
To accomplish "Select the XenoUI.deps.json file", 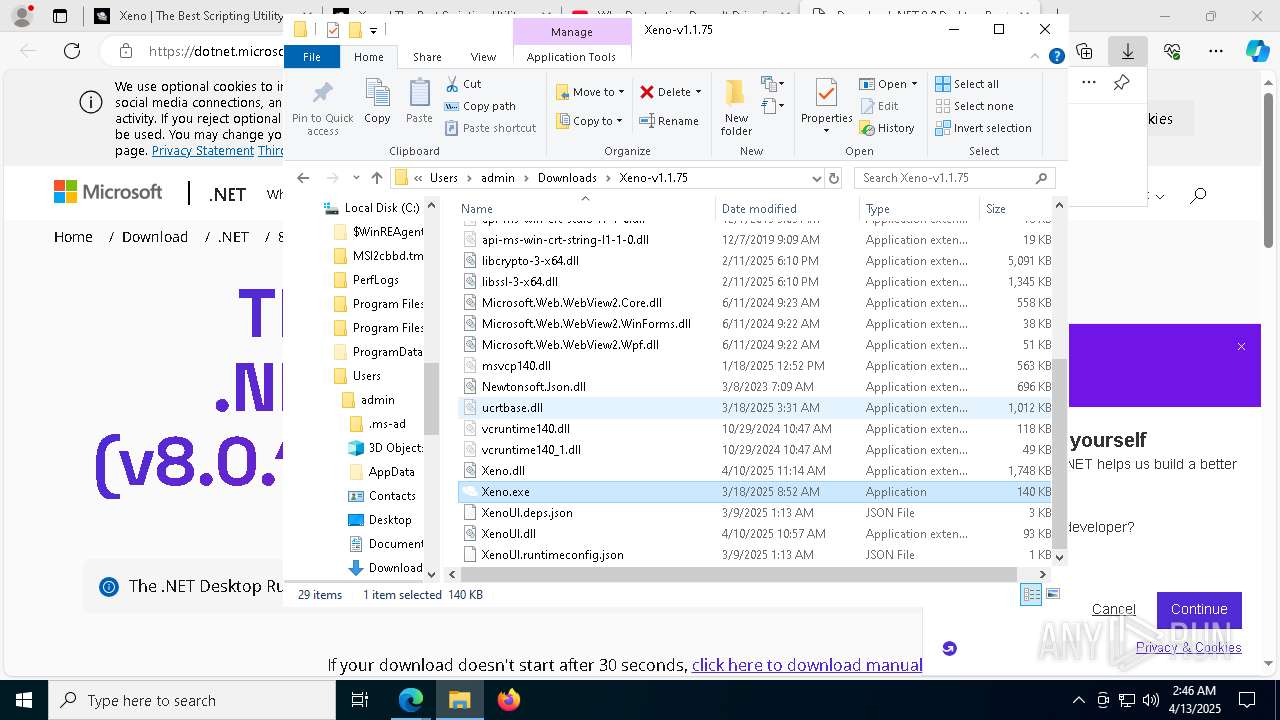I will pyautogui.click(x=527, y=513).
